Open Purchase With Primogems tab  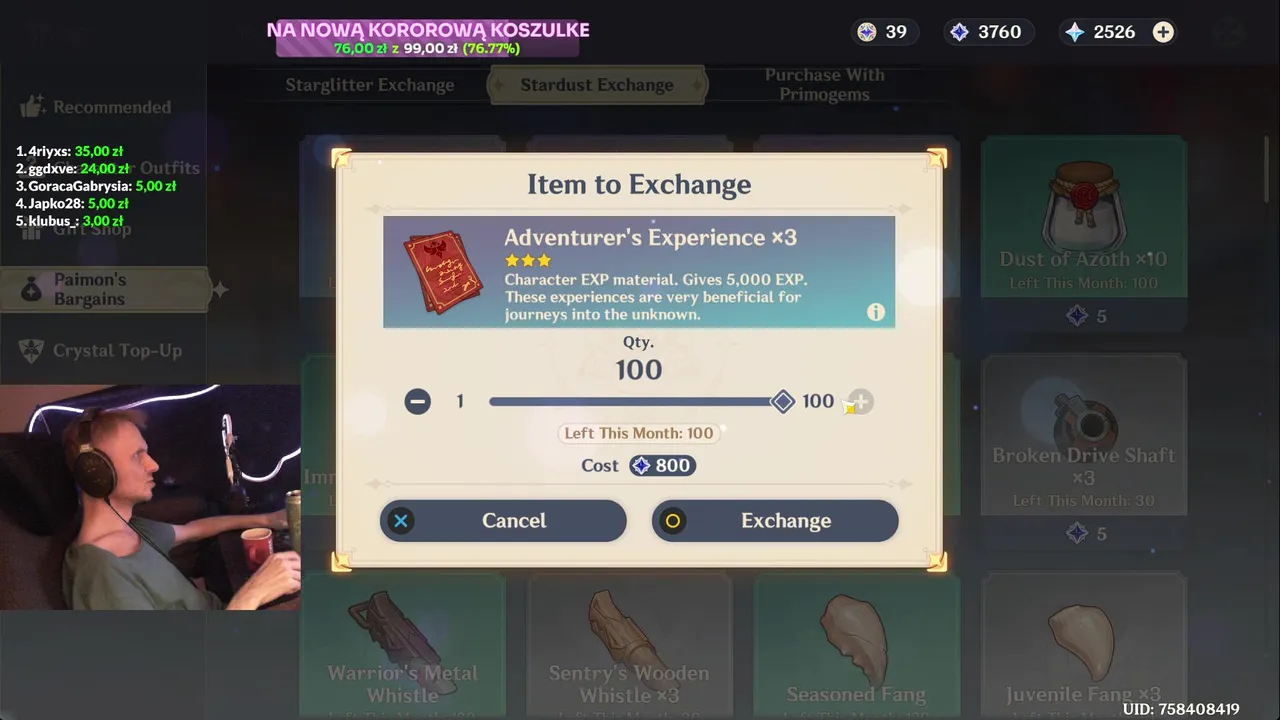(825, 85)
